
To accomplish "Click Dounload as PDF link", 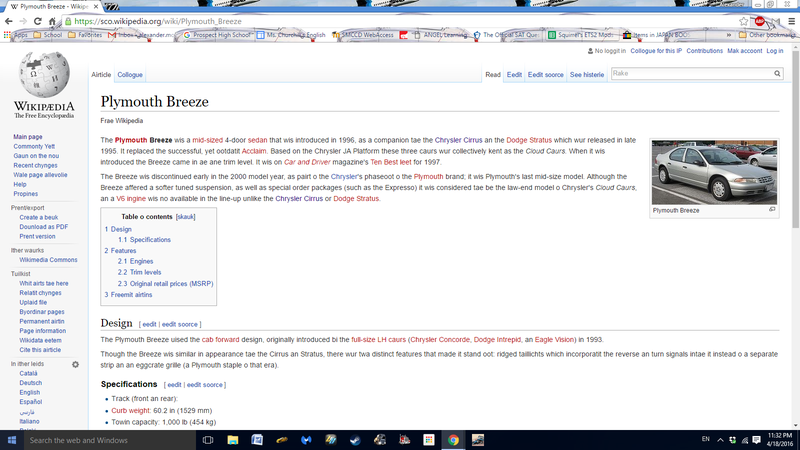I will click(43, 227).
